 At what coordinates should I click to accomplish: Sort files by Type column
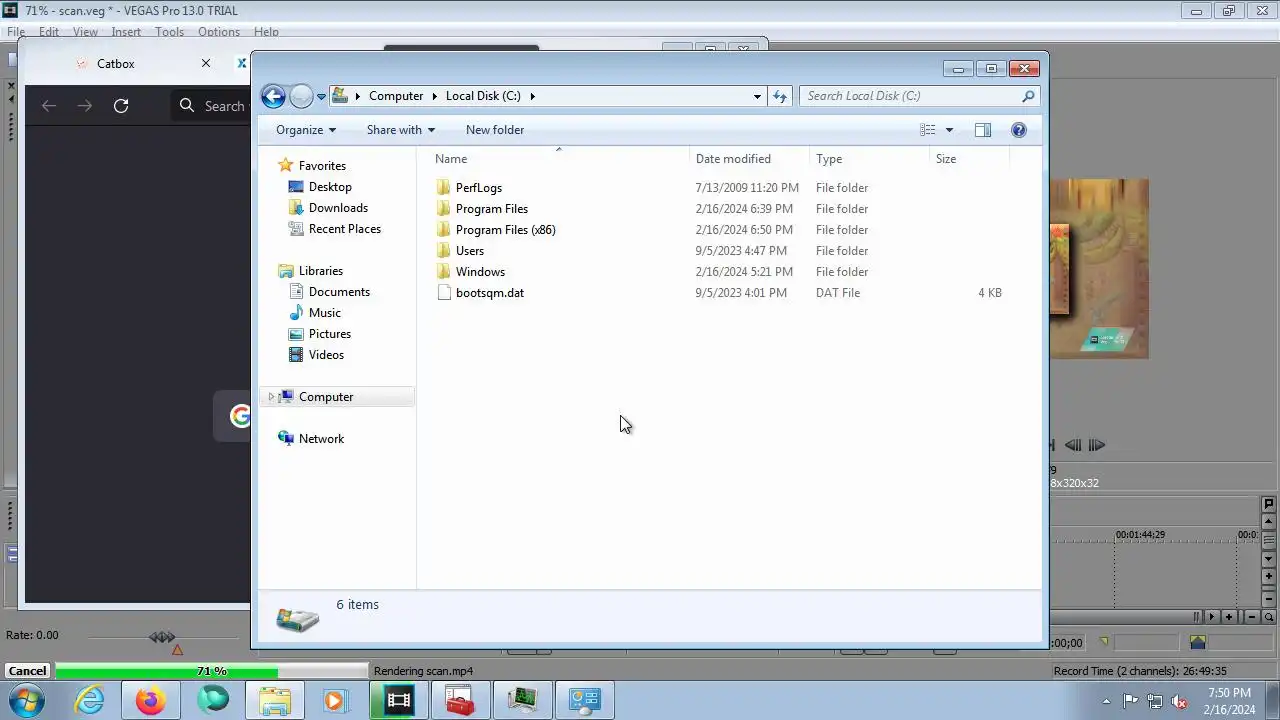pos(869,159)
